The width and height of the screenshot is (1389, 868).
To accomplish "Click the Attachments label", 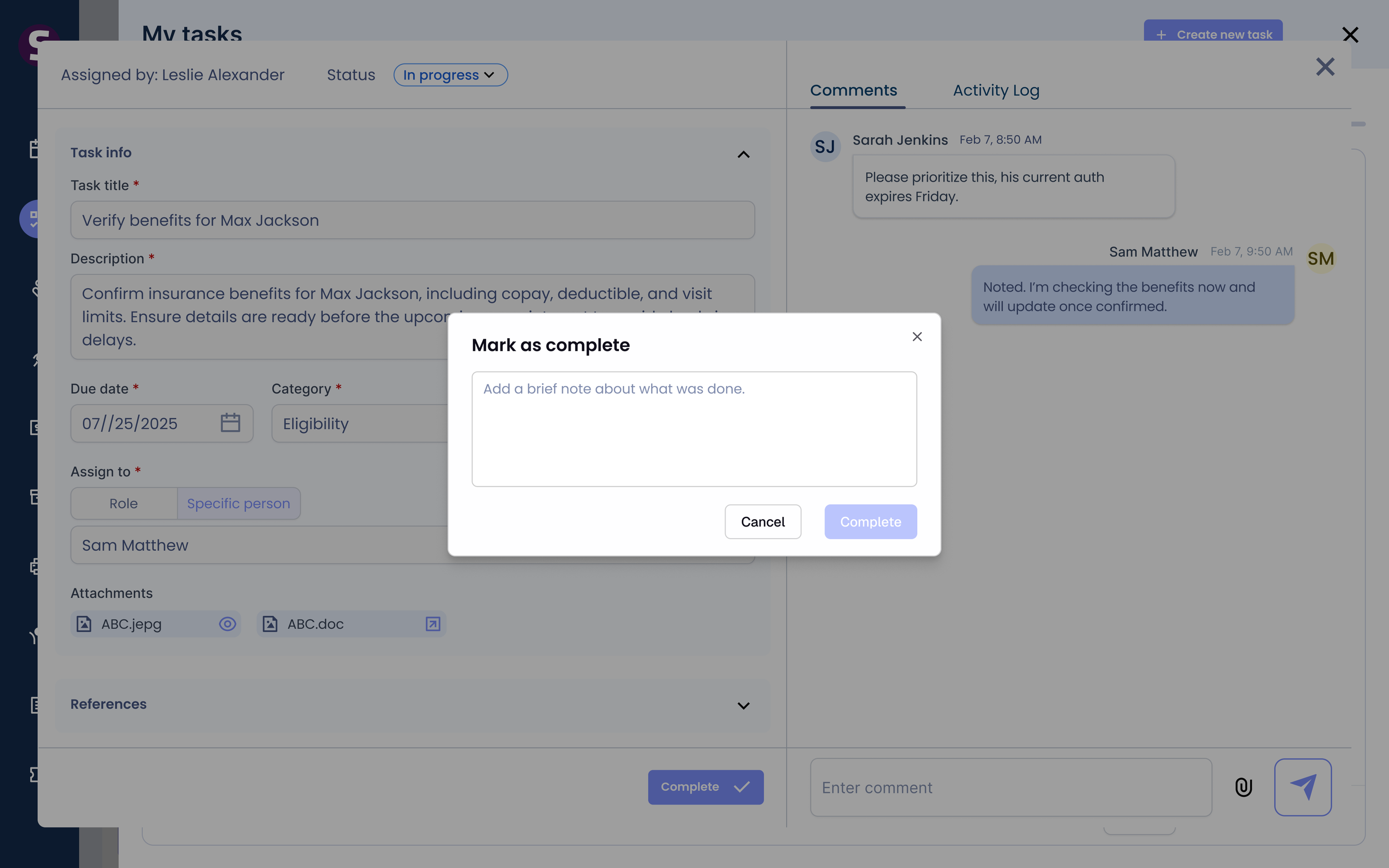I will pos(111,593).
